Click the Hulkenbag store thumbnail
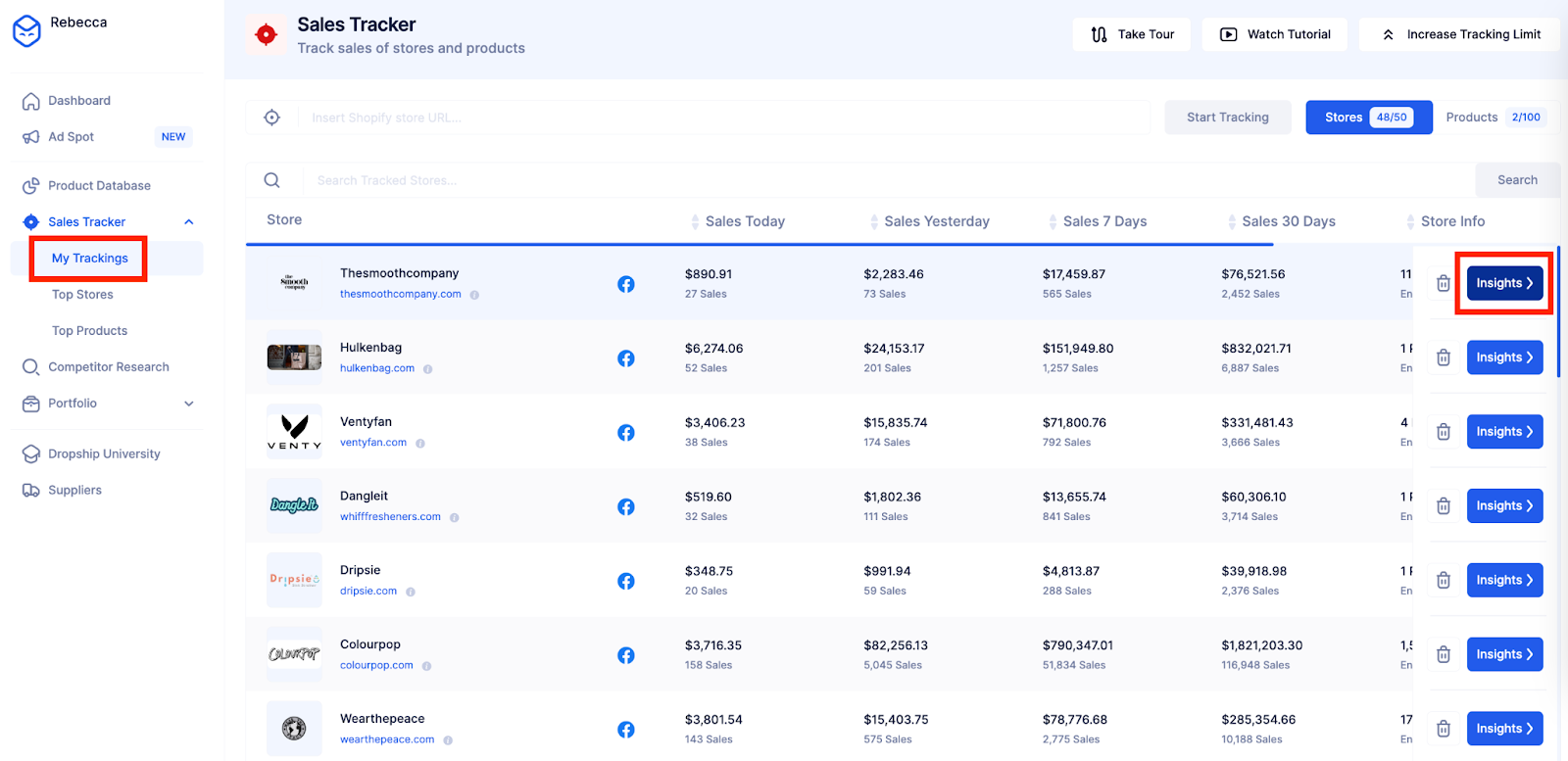The height and width of the screenshot is (761, 1568). click(294, 357)
